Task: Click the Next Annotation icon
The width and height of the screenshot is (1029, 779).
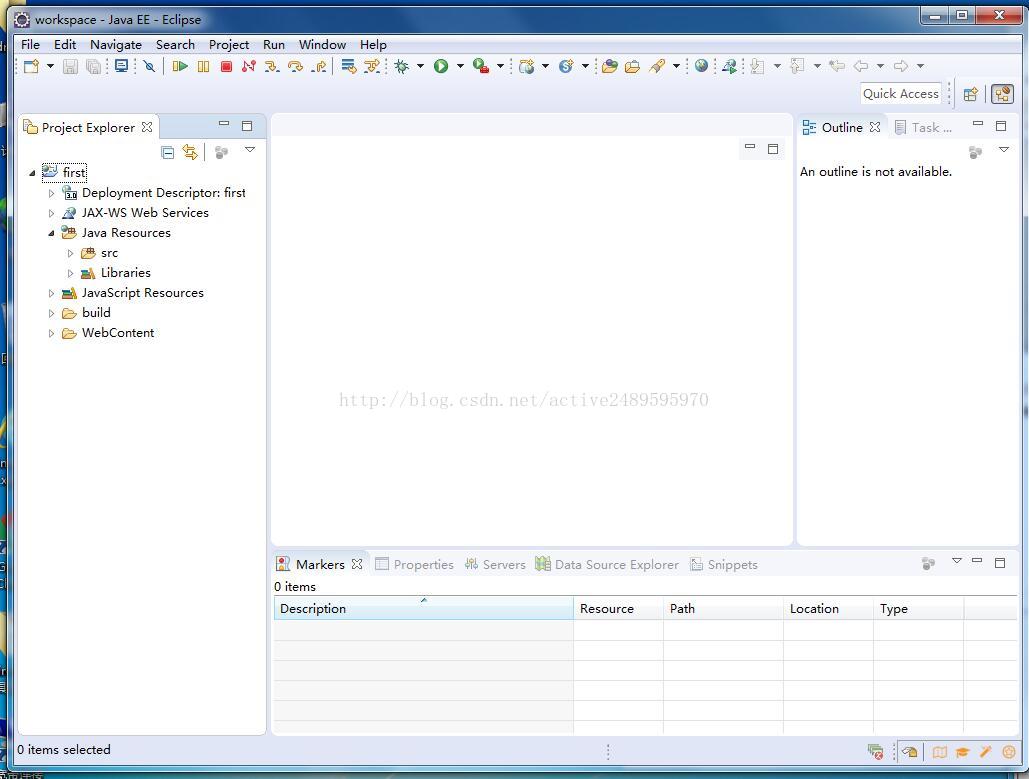Action: [757, 66]
